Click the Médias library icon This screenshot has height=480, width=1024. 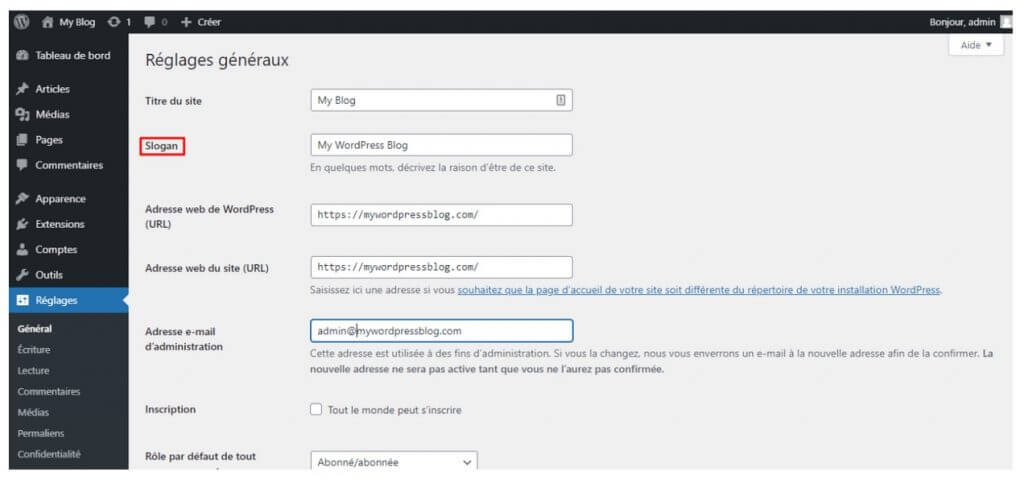coord(22,115)
